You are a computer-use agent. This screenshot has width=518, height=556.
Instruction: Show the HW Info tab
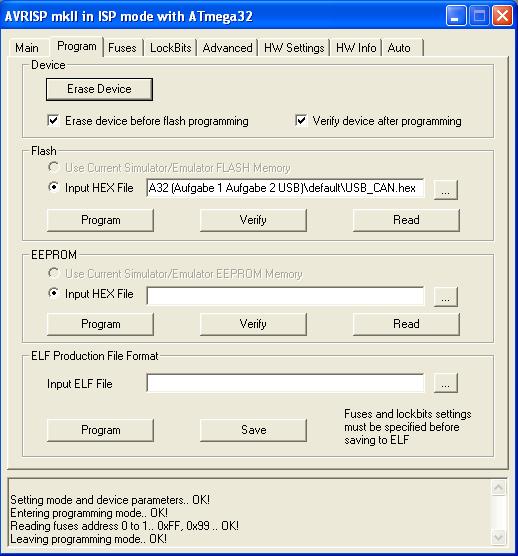356,48
